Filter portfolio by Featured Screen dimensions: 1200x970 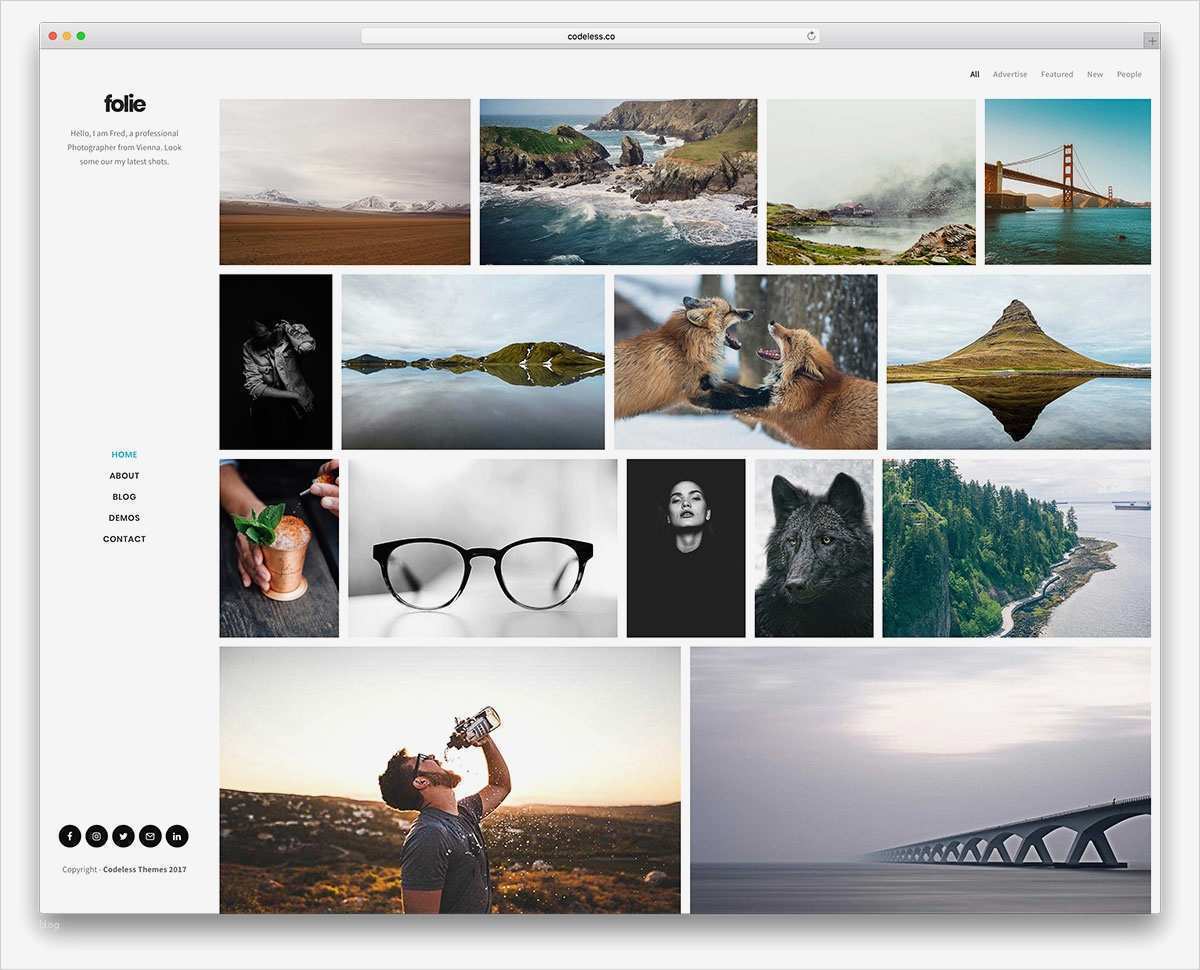click(x=1057, y=74)
